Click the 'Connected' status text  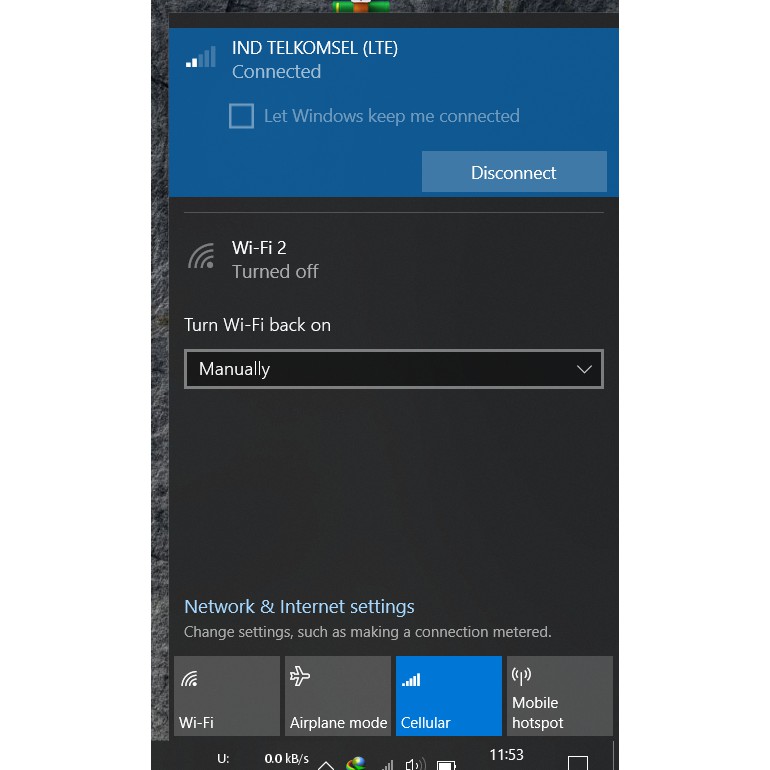point(276,72)
